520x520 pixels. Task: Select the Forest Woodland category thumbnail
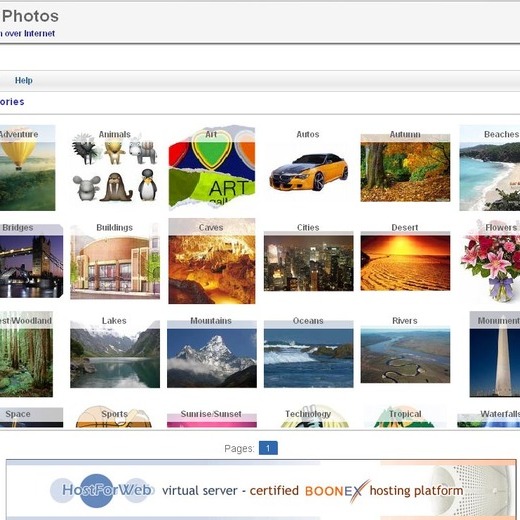coord(26,354)
